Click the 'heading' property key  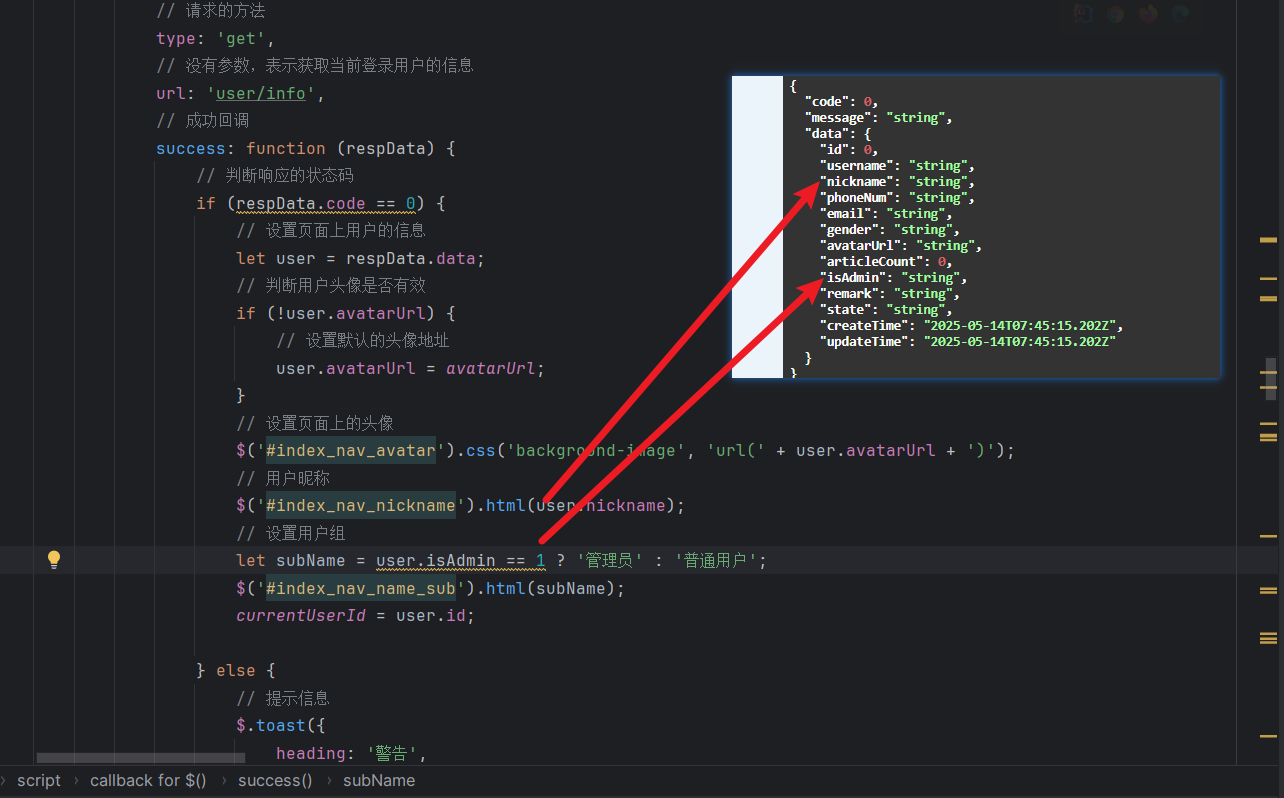click(311, 753)
